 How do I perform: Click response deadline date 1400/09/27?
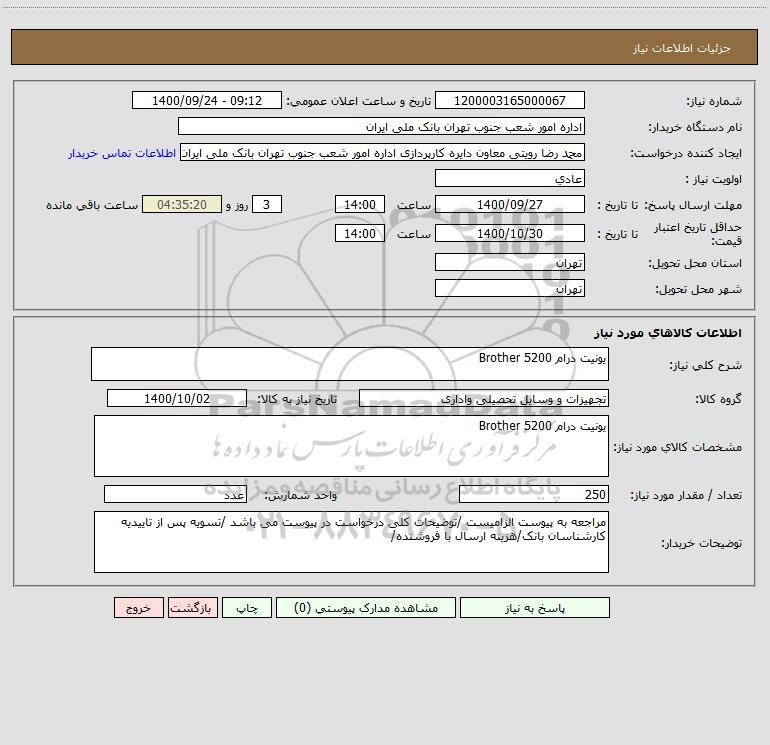(x=510, y=204)
